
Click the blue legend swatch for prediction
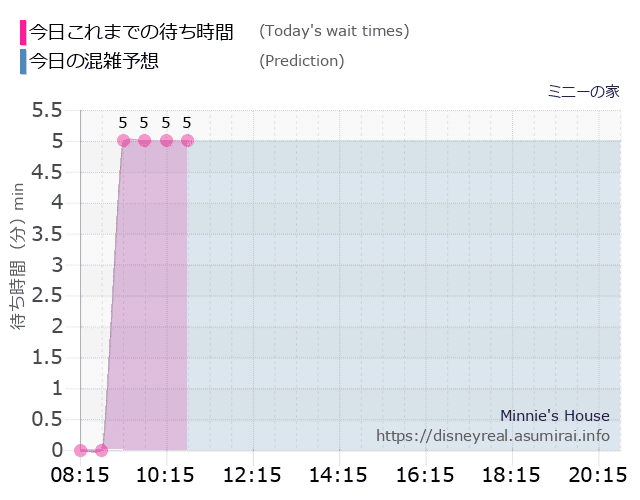point(23,62)
